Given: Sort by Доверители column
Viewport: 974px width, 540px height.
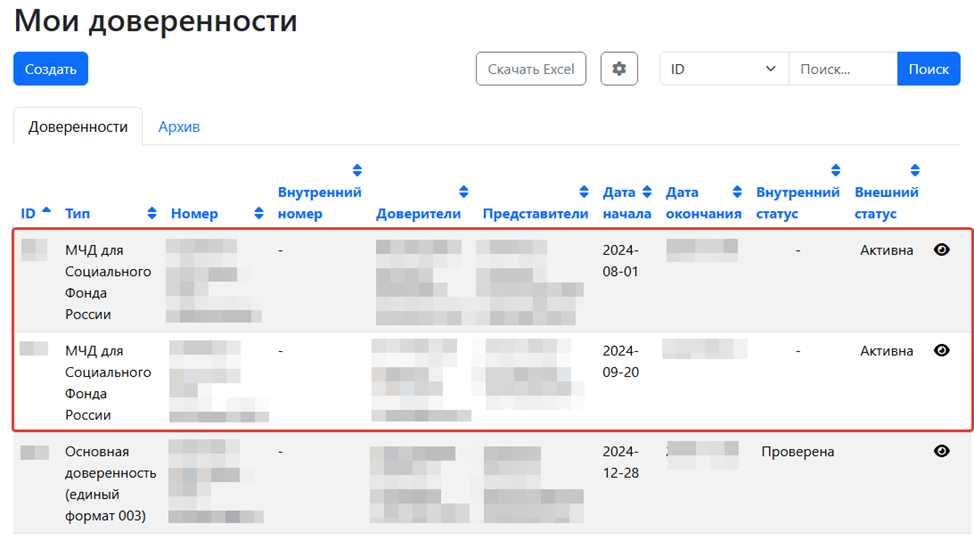Looking at the screenshot, I should [463, 192].
